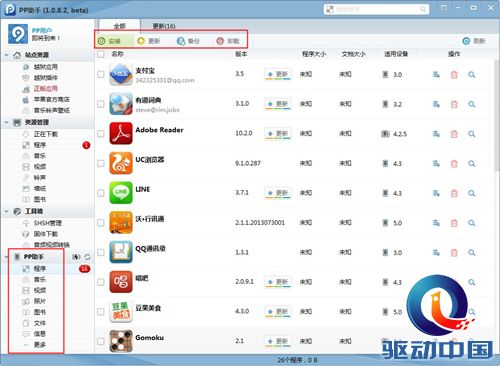500x366 pixels.
Task: Collapse the 工具箱 sidebar section
Action: [x=6, y=211]
